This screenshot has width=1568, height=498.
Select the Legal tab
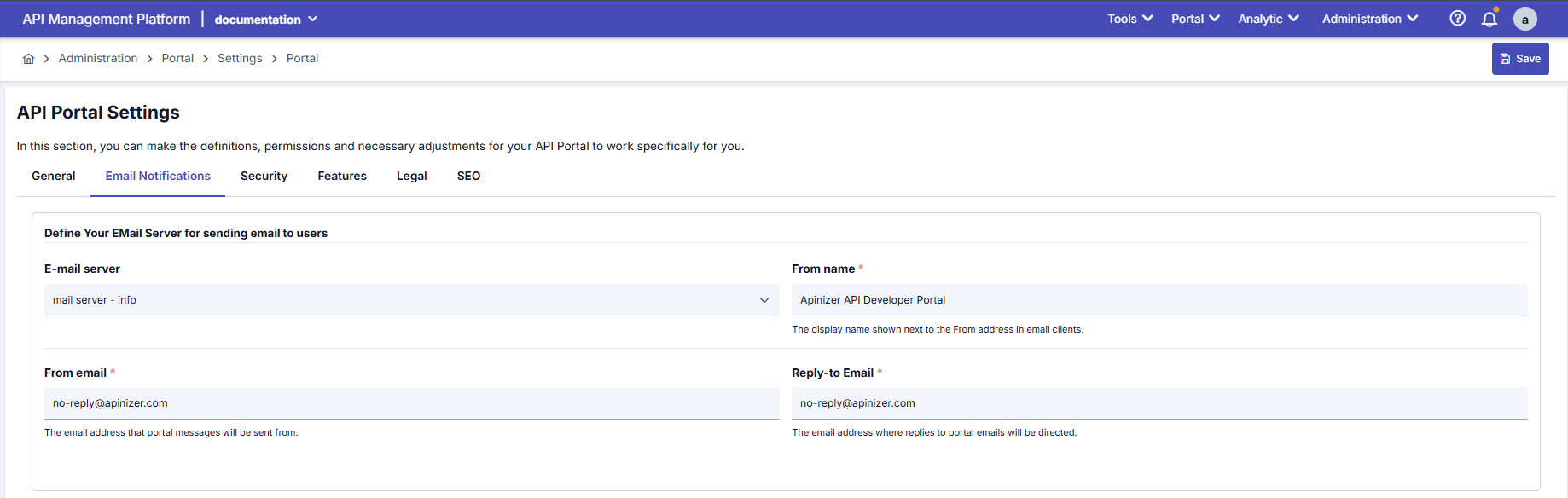pos(411,176)
